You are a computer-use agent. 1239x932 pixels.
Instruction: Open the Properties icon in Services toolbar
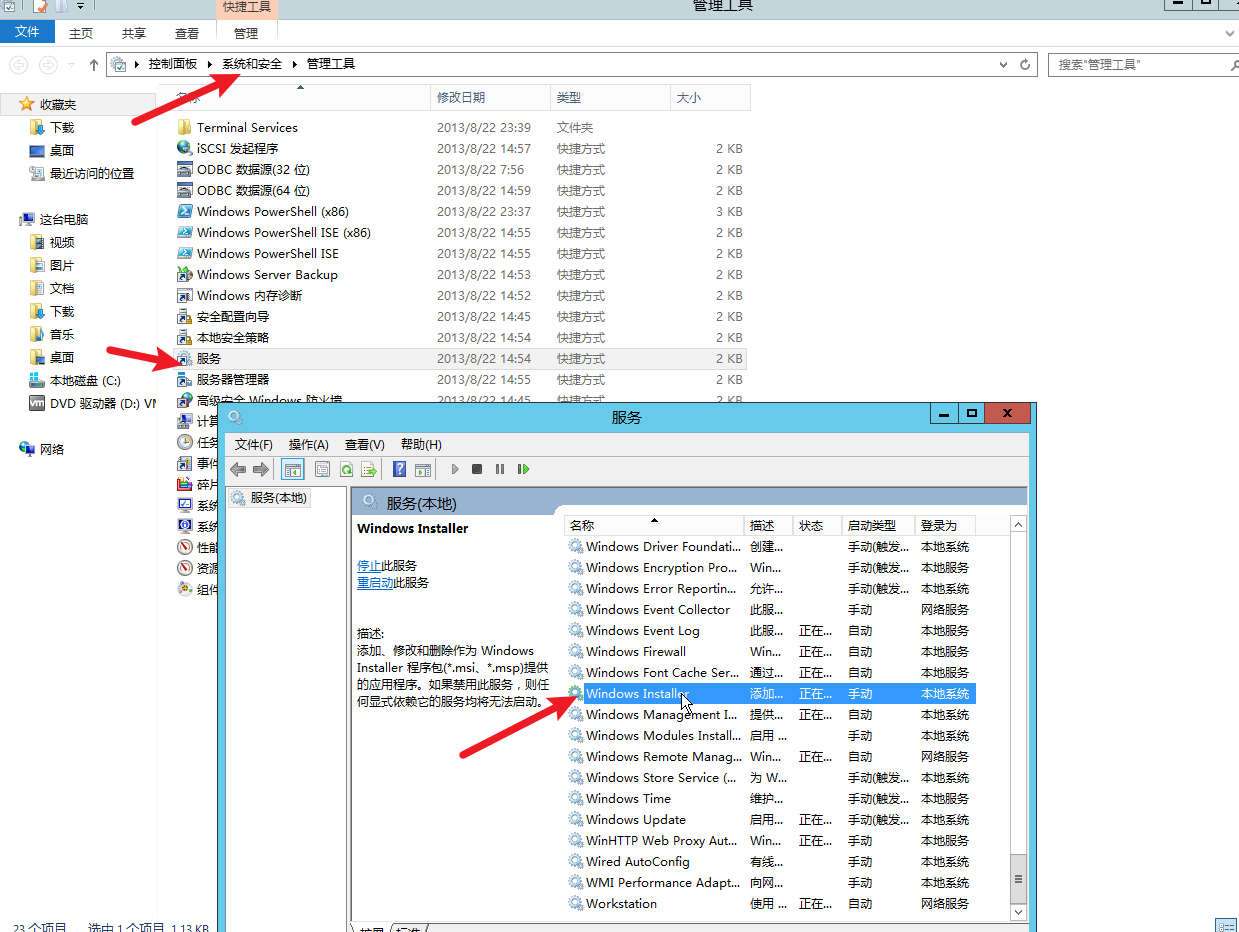tap(322, 469)
